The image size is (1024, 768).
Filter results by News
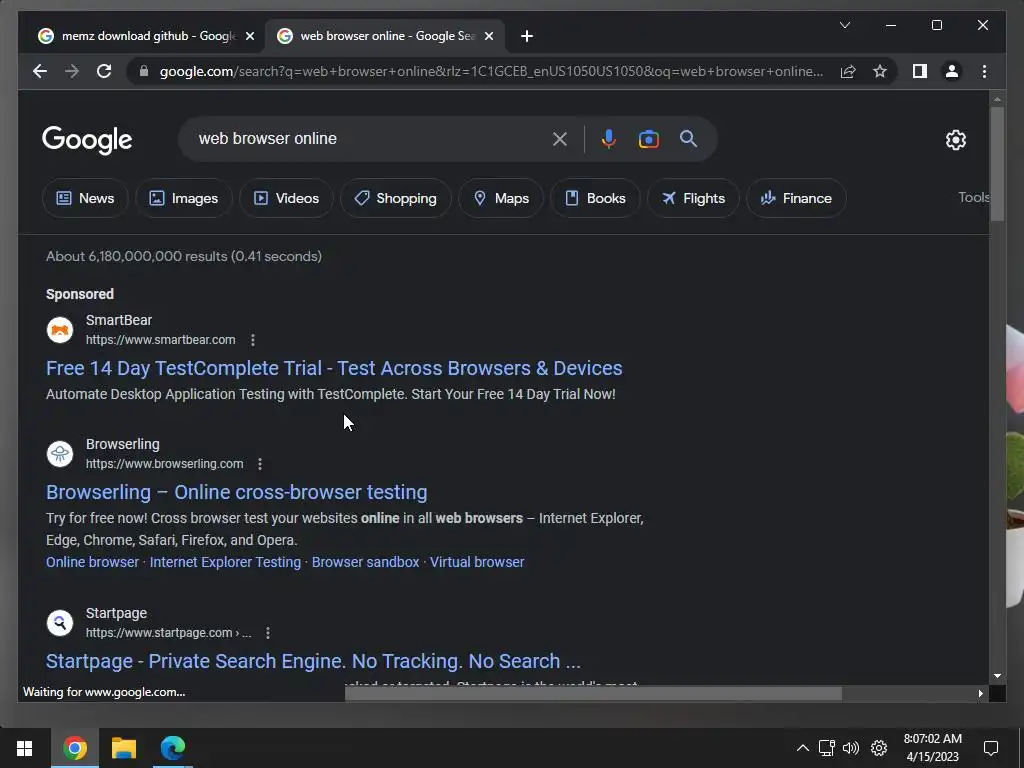[x=86, y=198]
